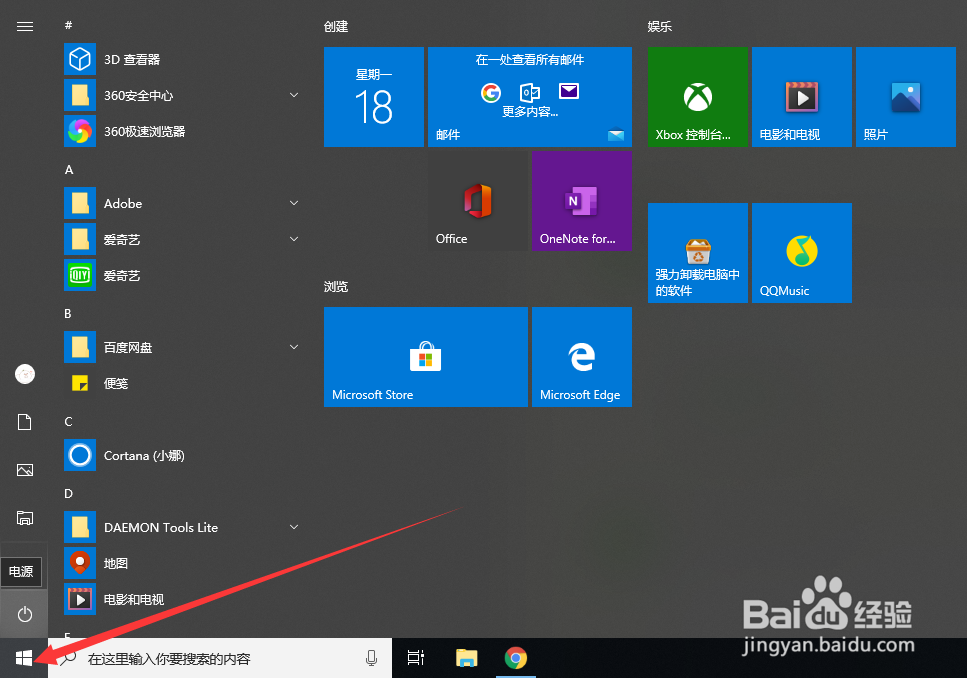Open the user account avatar

pos(25,374)
